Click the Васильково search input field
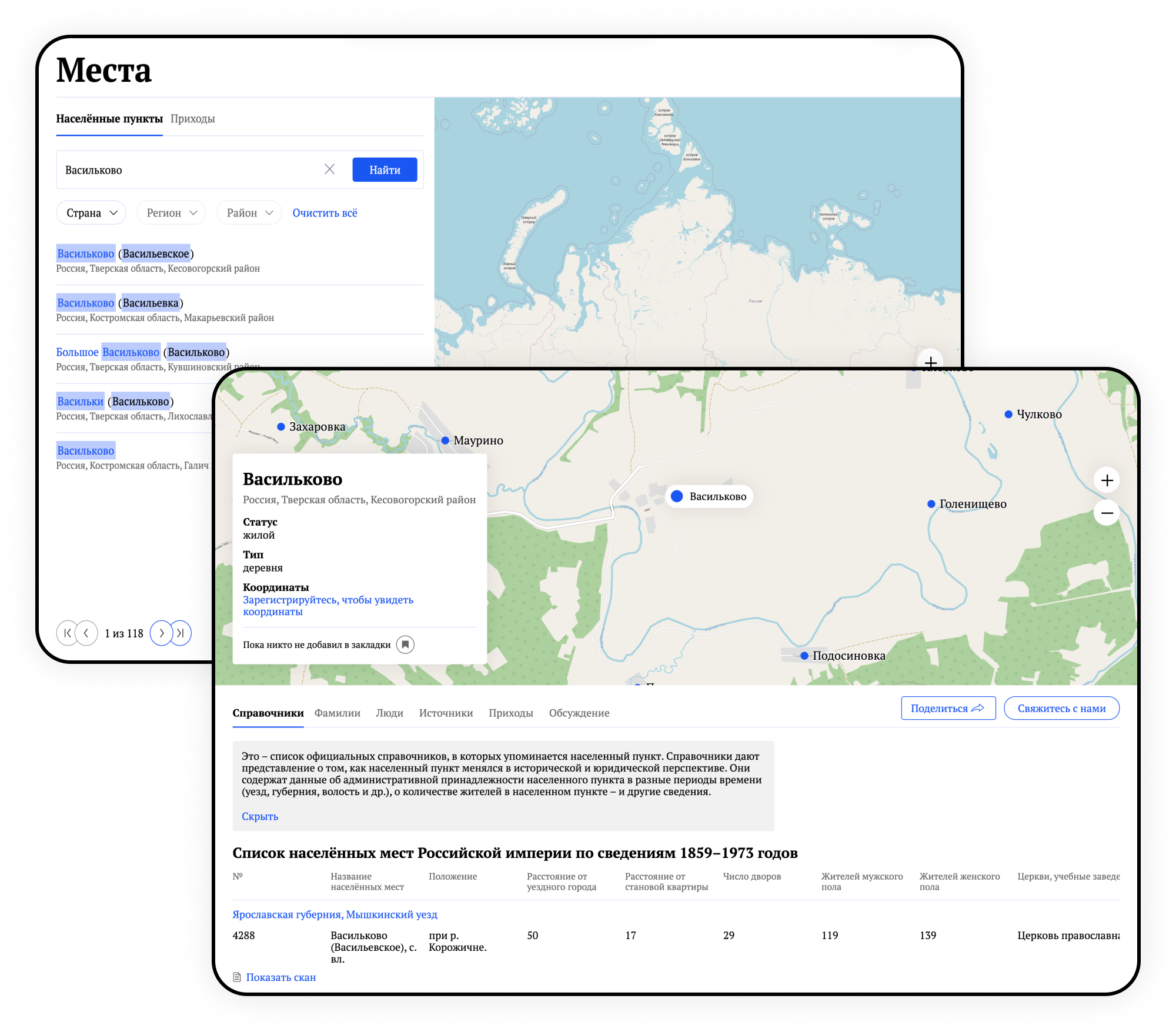1176x1032 pixels. click(x=176, y=169)
